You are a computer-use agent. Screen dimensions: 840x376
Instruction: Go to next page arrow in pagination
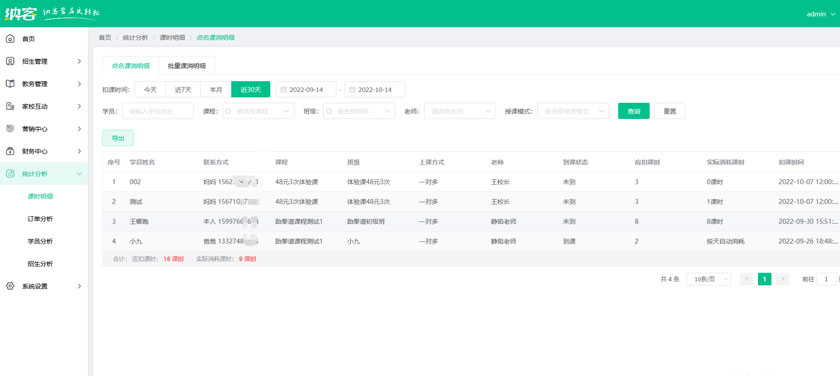(x=783, y=279)
